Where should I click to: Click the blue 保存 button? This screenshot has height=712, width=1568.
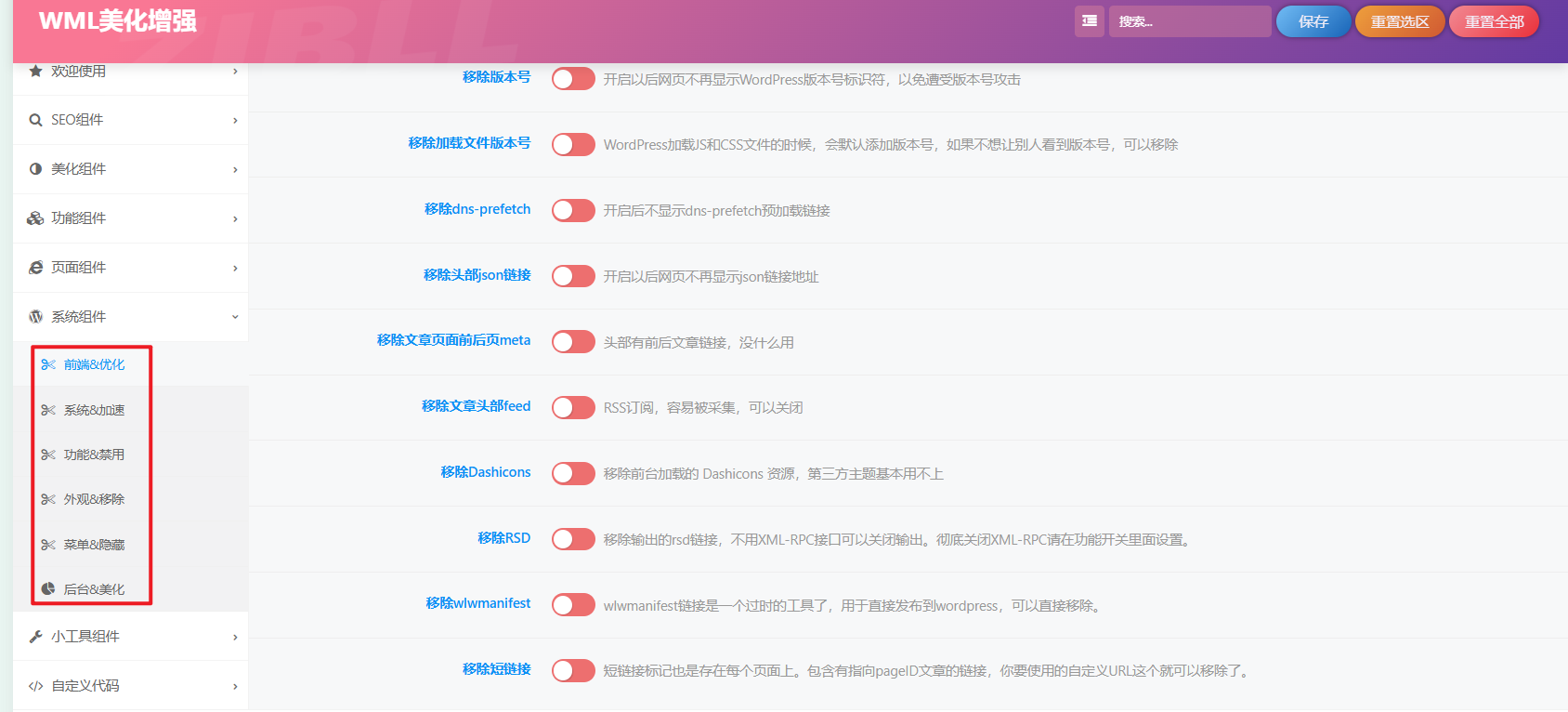click(x=1313, y=21)
